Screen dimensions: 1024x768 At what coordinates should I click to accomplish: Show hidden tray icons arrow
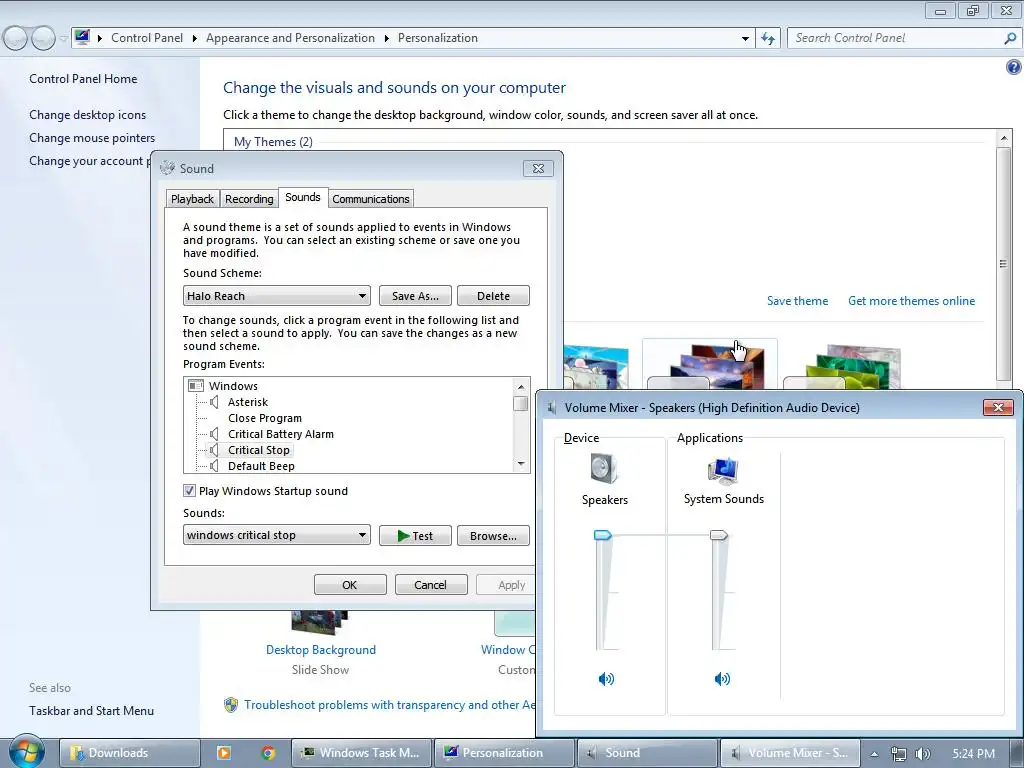tap(874, 754)
